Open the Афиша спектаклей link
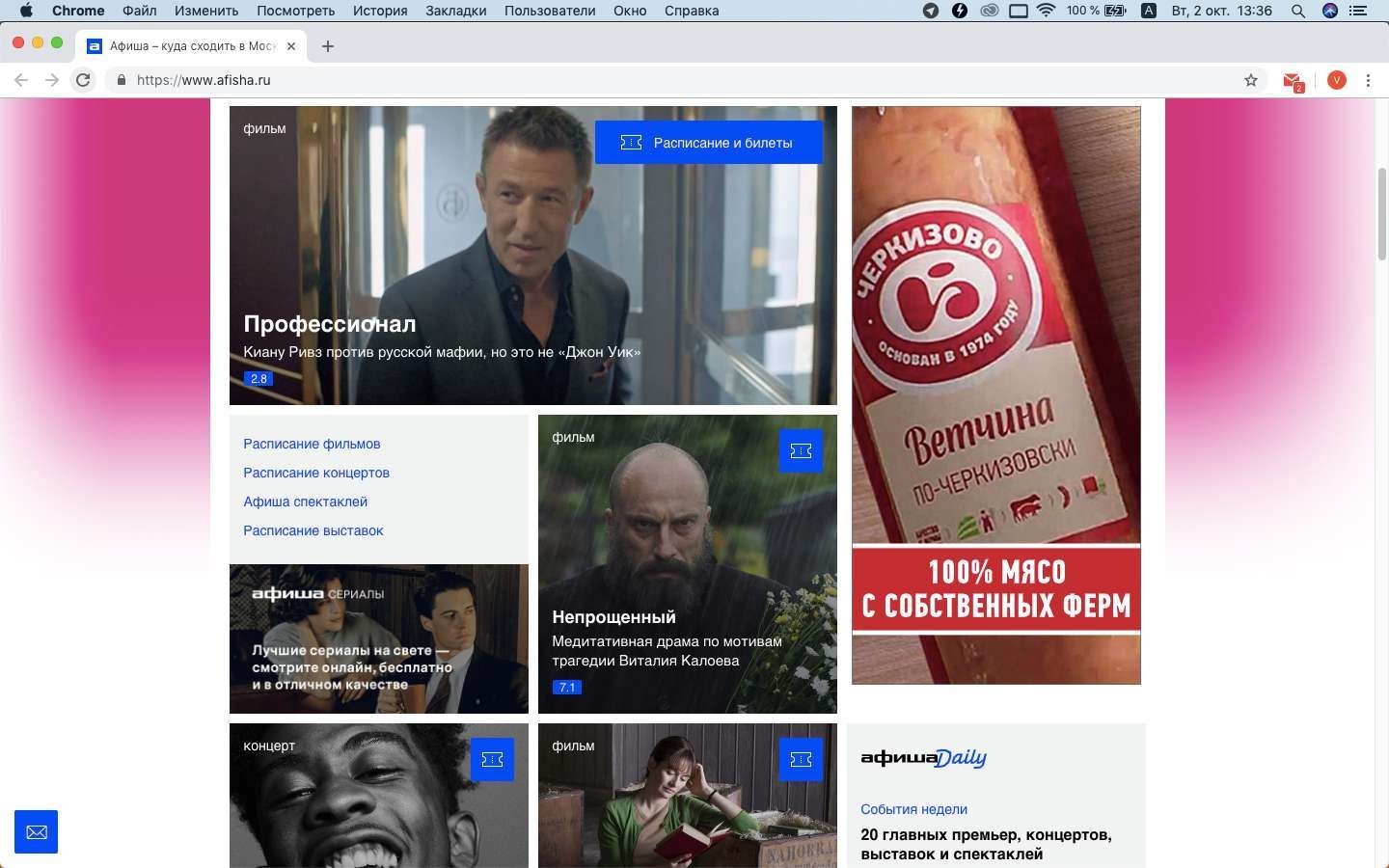 click(305, 502)
